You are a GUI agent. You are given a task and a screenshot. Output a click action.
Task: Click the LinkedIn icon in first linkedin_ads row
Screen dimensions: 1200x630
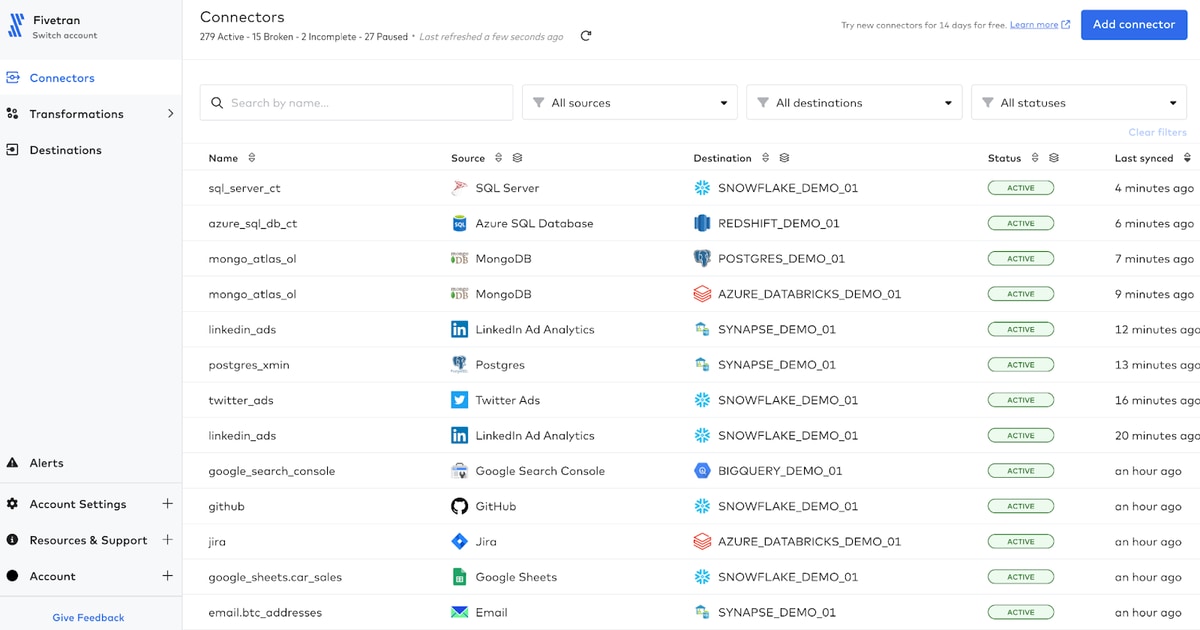(x=459, y=329)
